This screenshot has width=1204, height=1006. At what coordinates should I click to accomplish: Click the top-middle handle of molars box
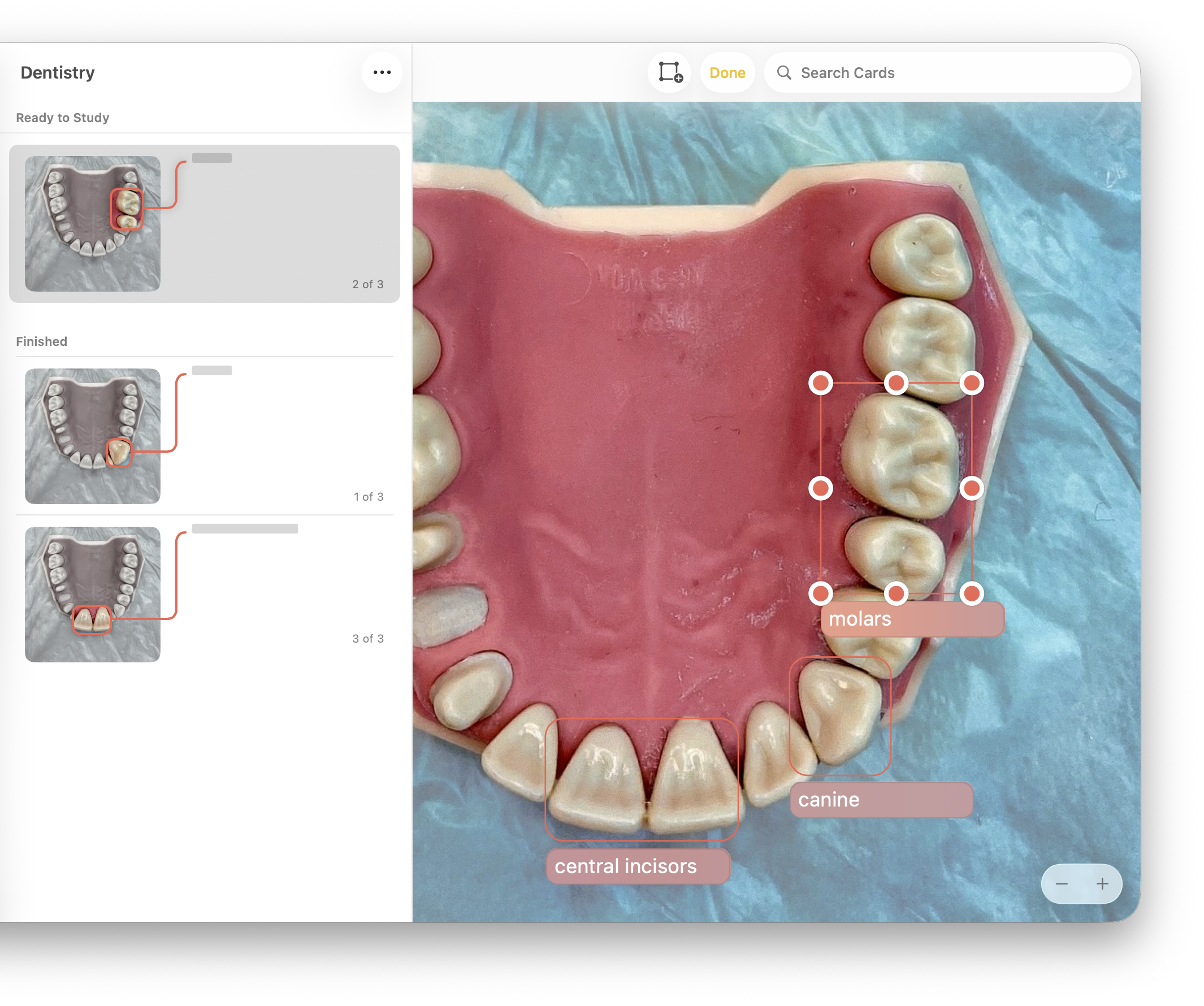[896, 384]
